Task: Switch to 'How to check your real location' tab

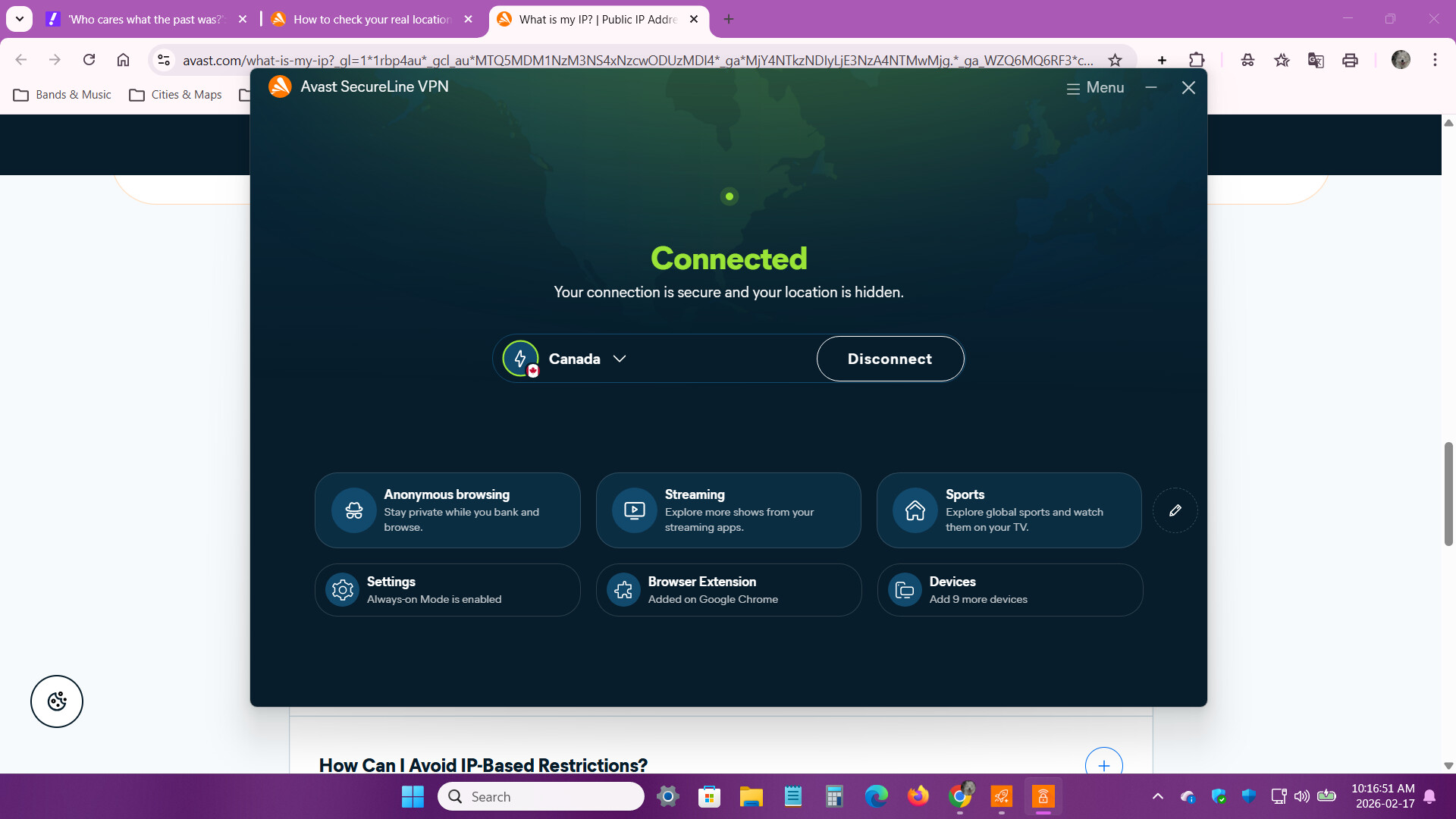Action: [372, 19]
